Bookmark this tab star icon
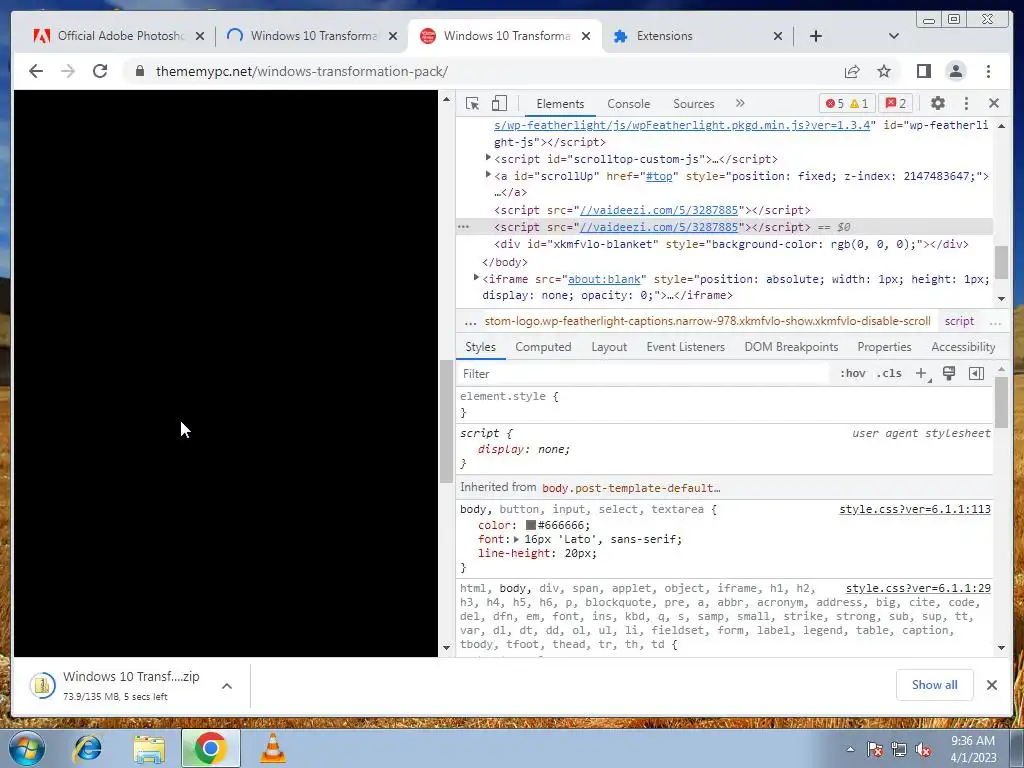 coord(884,71)
